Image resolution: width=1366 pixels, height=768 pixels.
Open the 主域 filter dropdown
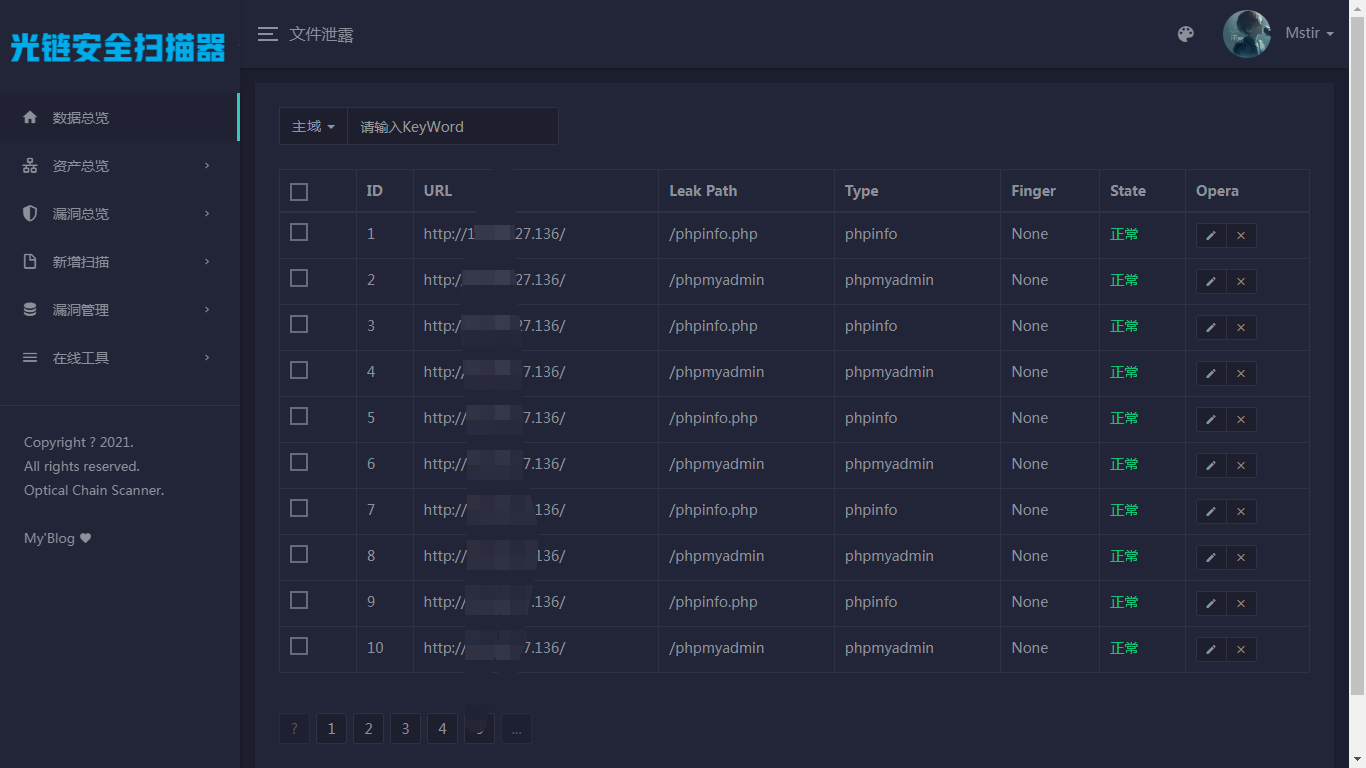coord(313,126)
